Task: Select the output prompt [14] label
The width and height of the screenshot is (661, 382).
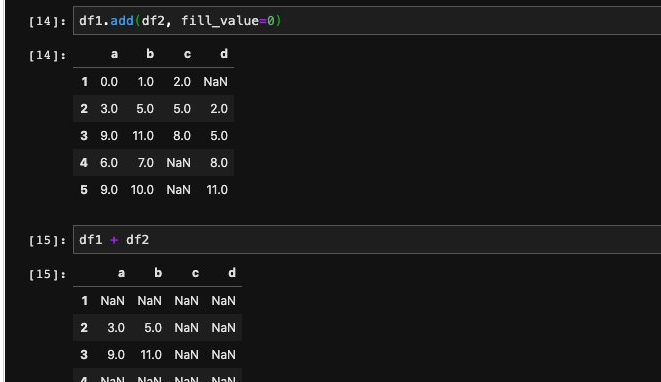Action: click(47, 55)
